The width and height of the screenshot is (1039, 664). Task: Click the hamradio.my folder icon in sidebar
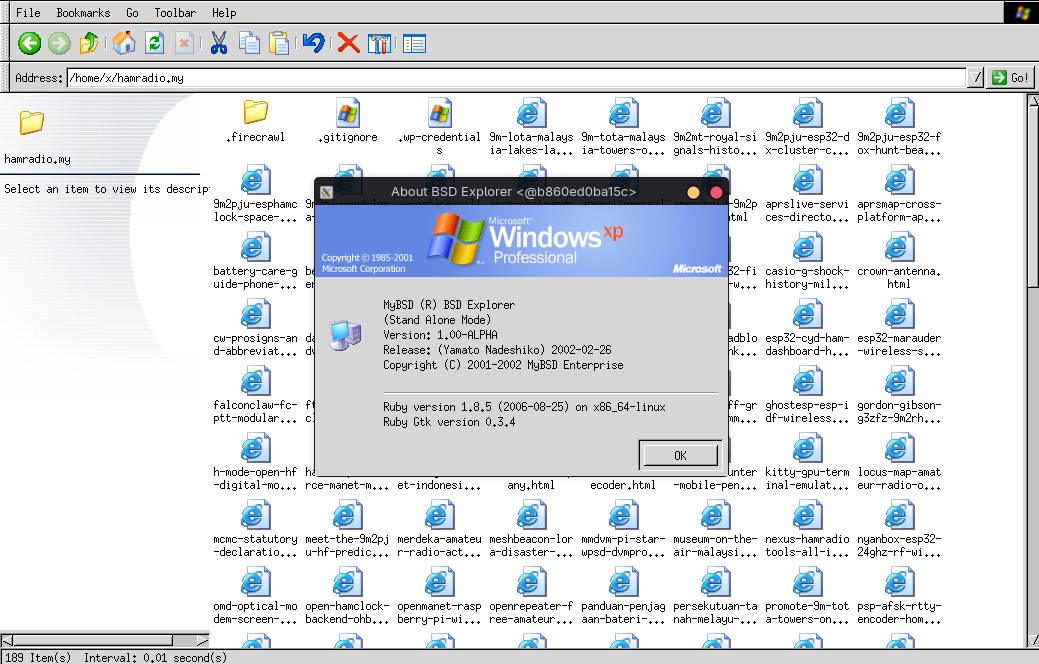(32, 122)
